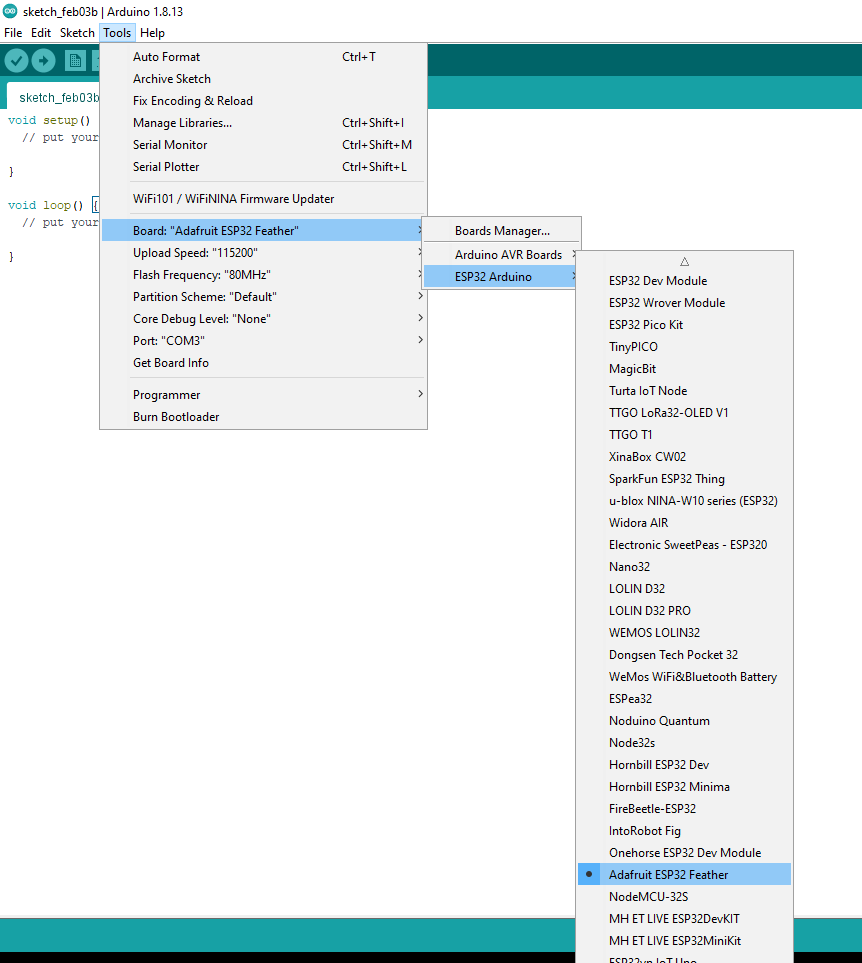This screenshot has height=963, width=862.
Task: Set board to NodeMCU-32S
Action: click(x=685, y=897)
